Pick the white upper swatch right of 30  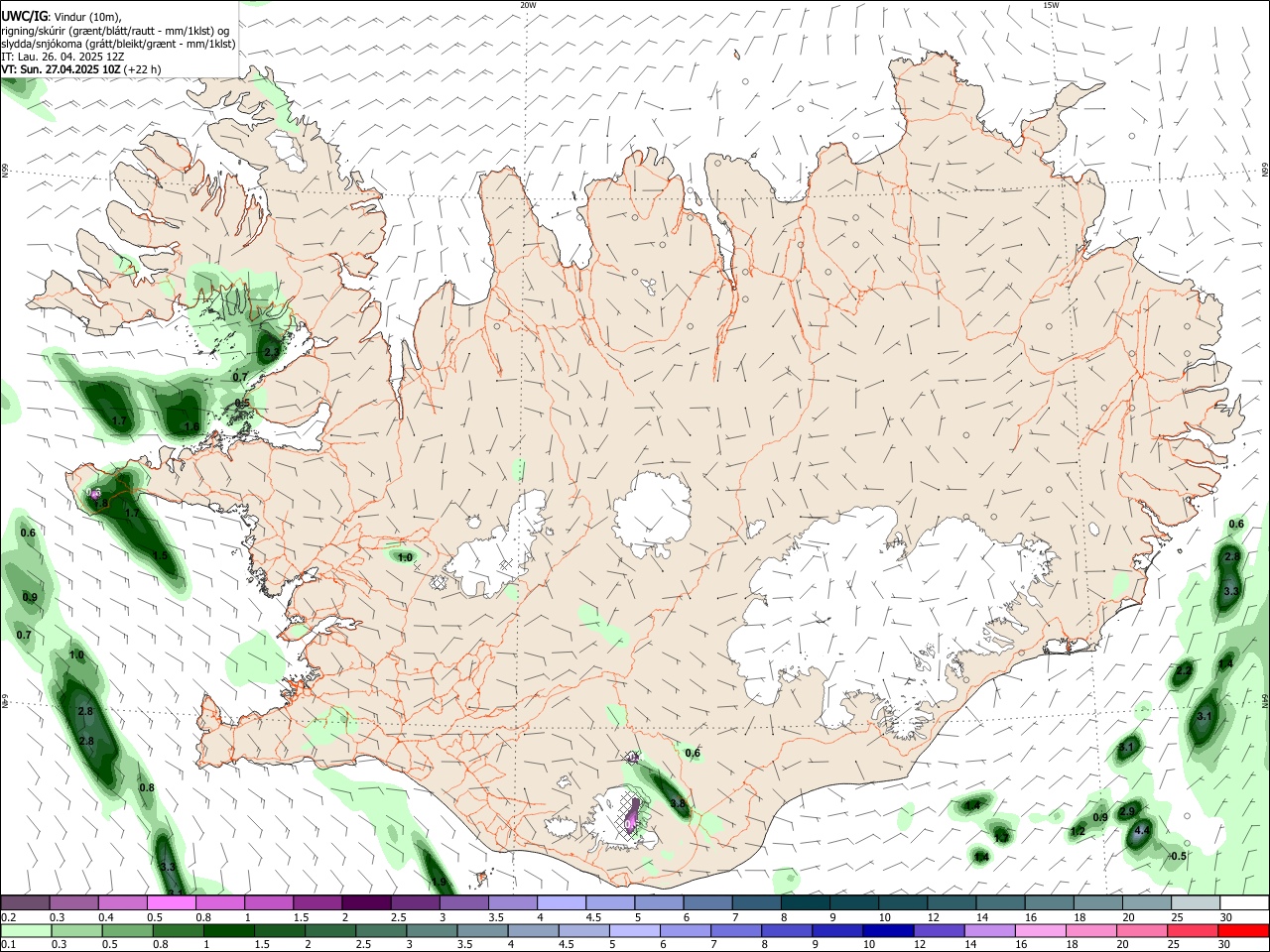click(1244, 903)
